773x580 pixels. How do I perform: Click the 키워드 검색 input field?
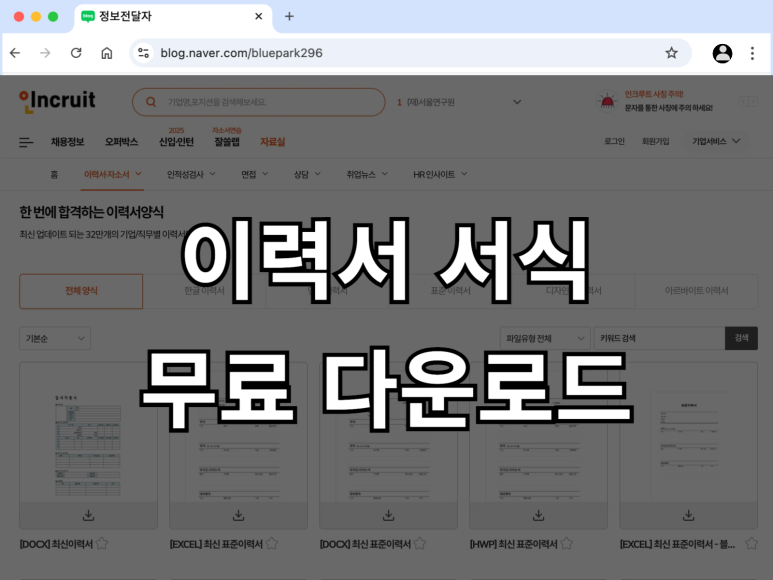[659, 339]
